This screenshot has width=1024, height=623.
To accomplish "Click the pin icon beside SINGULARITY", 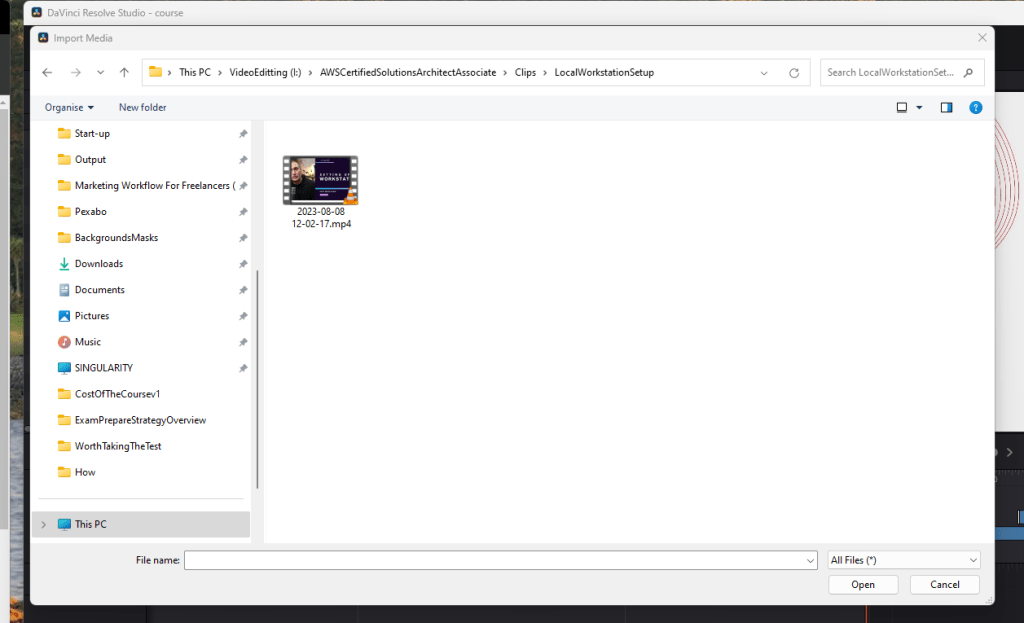I will point(243,369).
